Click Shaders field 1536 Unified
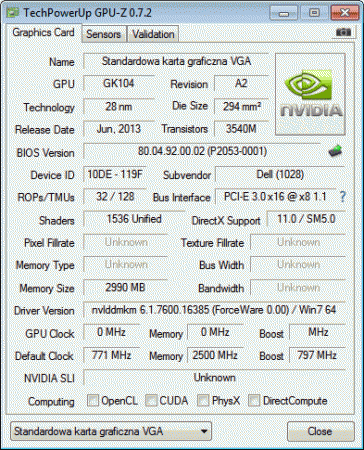Screen dimensions: 364x450 [134, 219]
